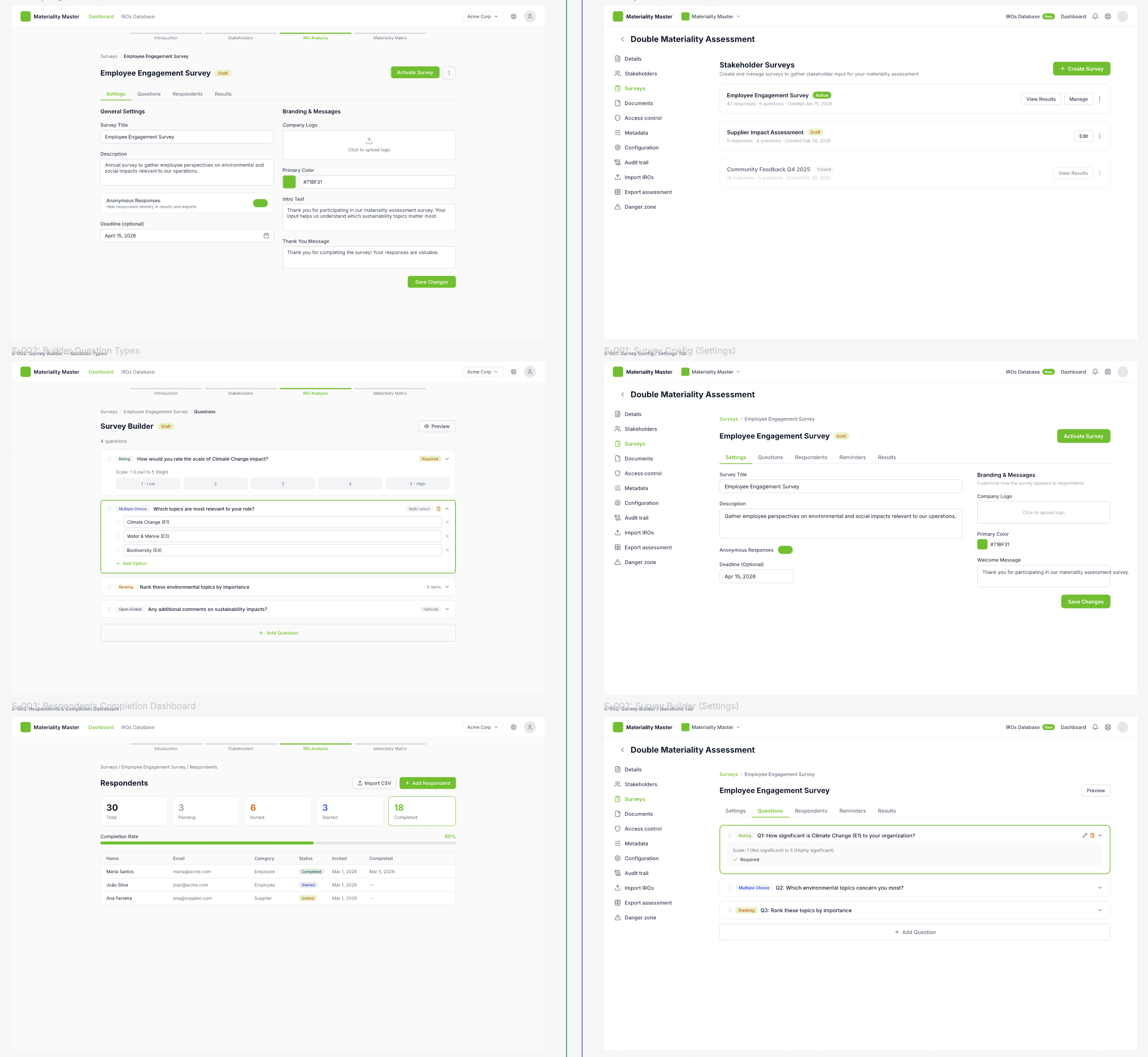The height and width of the screenshot is (1057, 1148).
Task: Toggle Anonymous Responses switch in General Settings card
Action: [x=260, y=203]
